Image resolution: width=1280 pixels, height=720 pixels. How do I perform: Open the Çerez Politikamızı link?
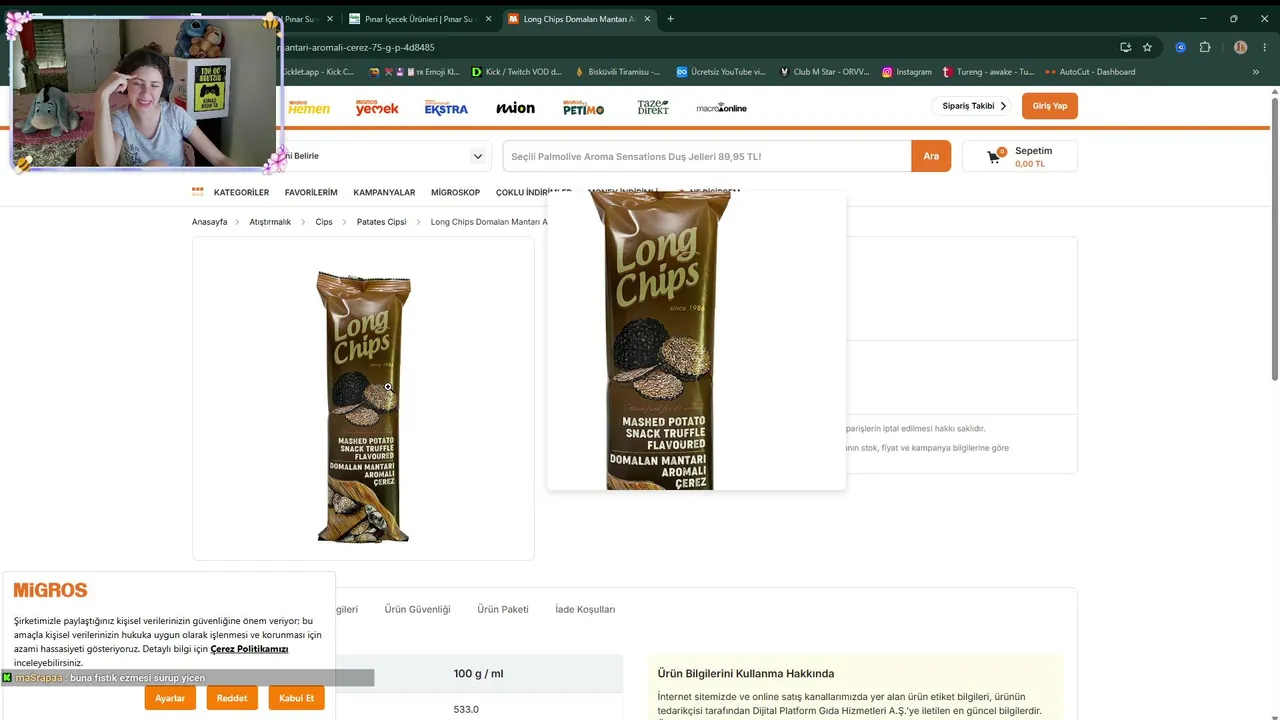249,649
